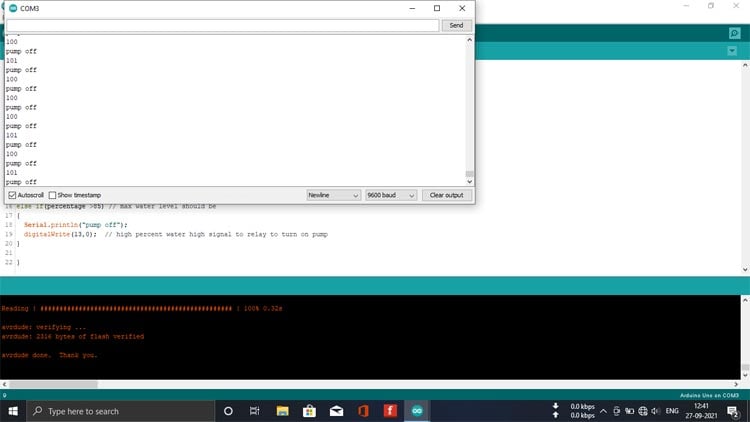This screenshot has width=750, height=422.
Task: Click the Windows search box
Action: [120, 410]
